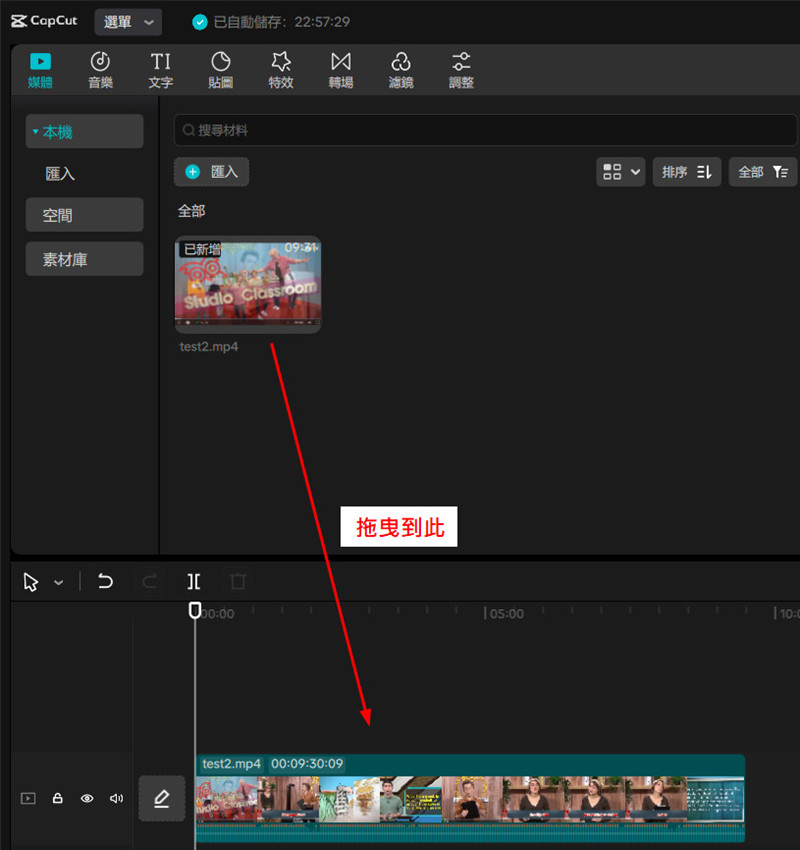
Task: Click the 搜尋材料 search field
Action: tap(485, 130)
